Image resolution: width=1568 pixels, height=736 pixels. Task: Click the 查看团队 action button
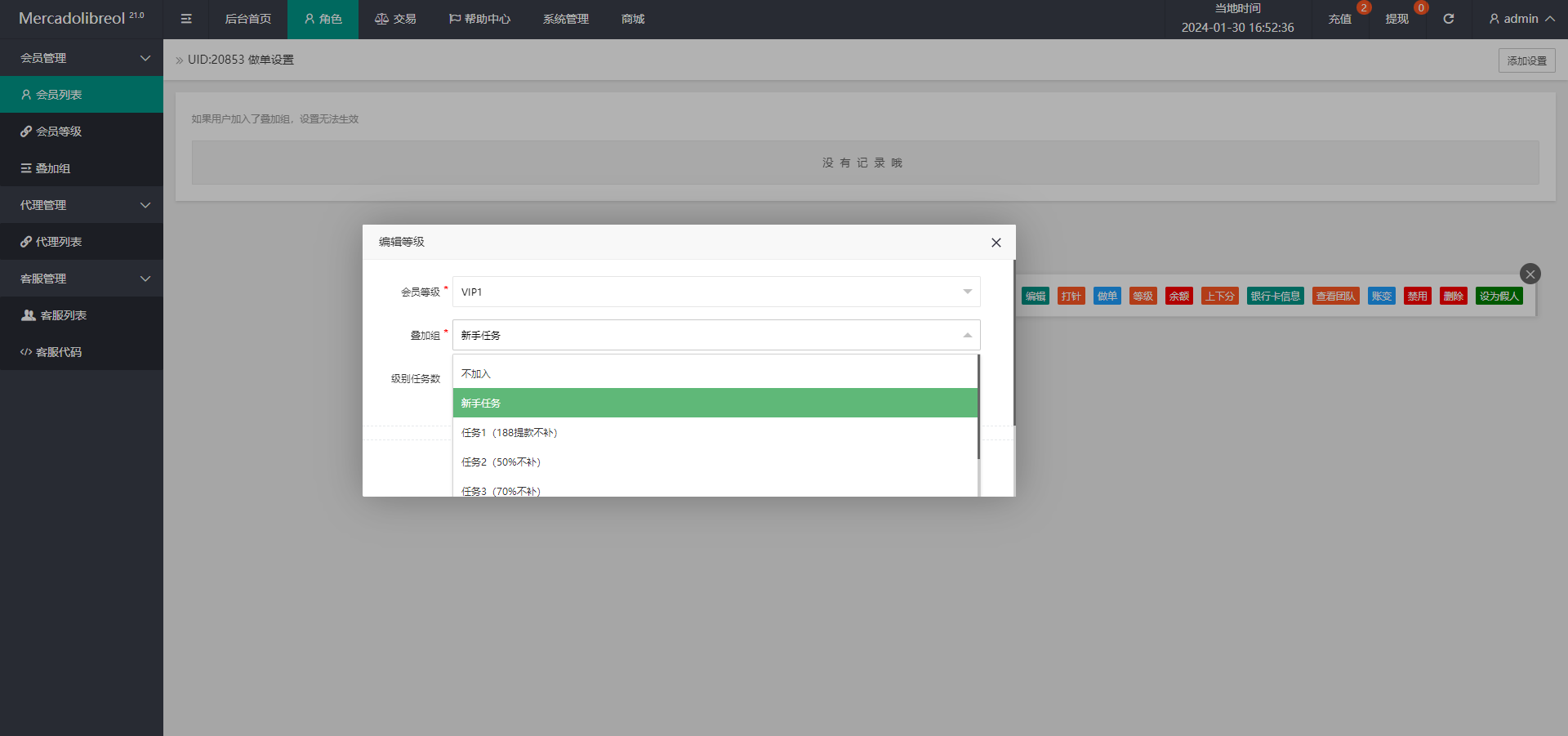click(1336, 296)
